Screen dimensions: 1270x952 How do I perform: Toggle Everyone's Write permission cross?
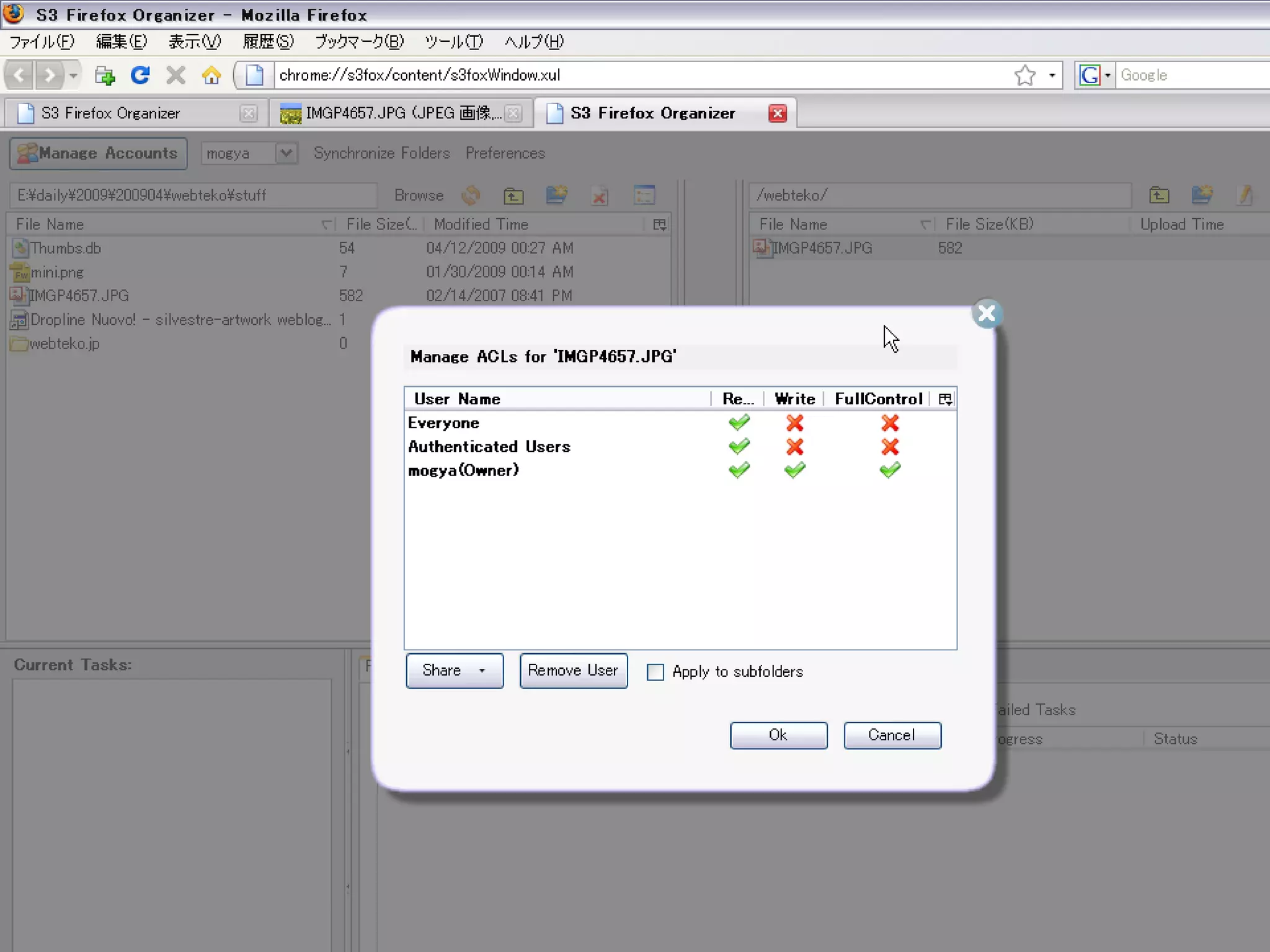pos(794,423)
